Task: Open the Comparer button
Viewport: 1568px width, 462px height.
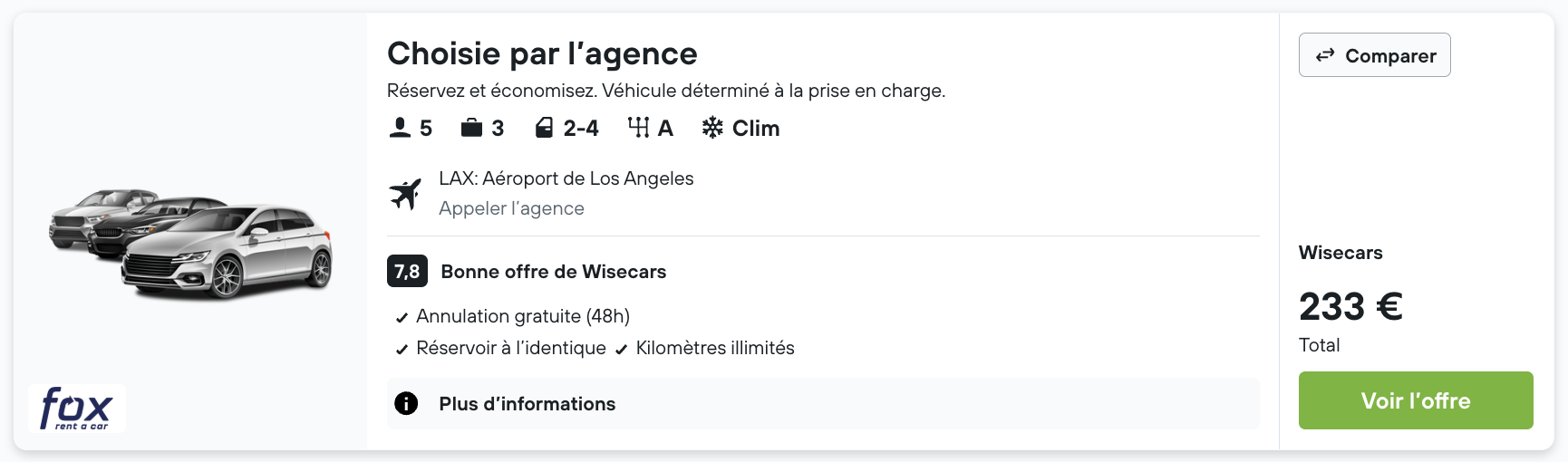Action: pyautogui.click(x=1374, y=55)
